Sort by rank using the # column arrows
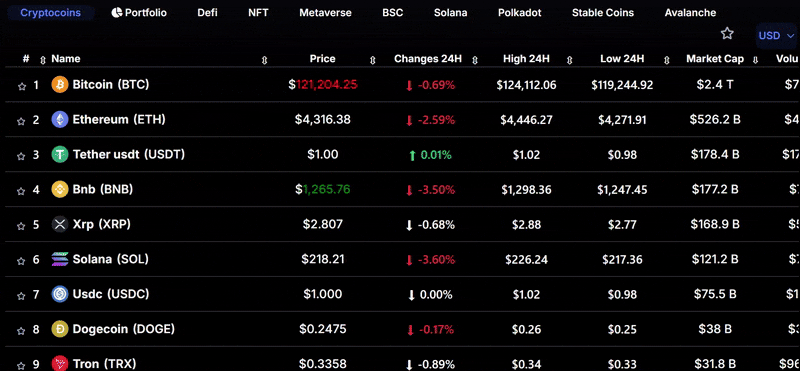Screen dimensions: 800x371 click(43, 60)
